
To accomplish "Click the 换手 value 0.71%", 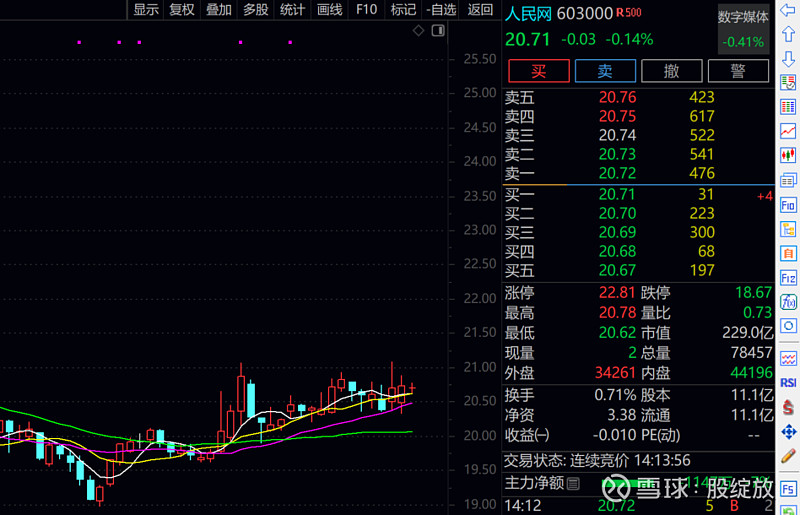I will [x=615, y=395].
